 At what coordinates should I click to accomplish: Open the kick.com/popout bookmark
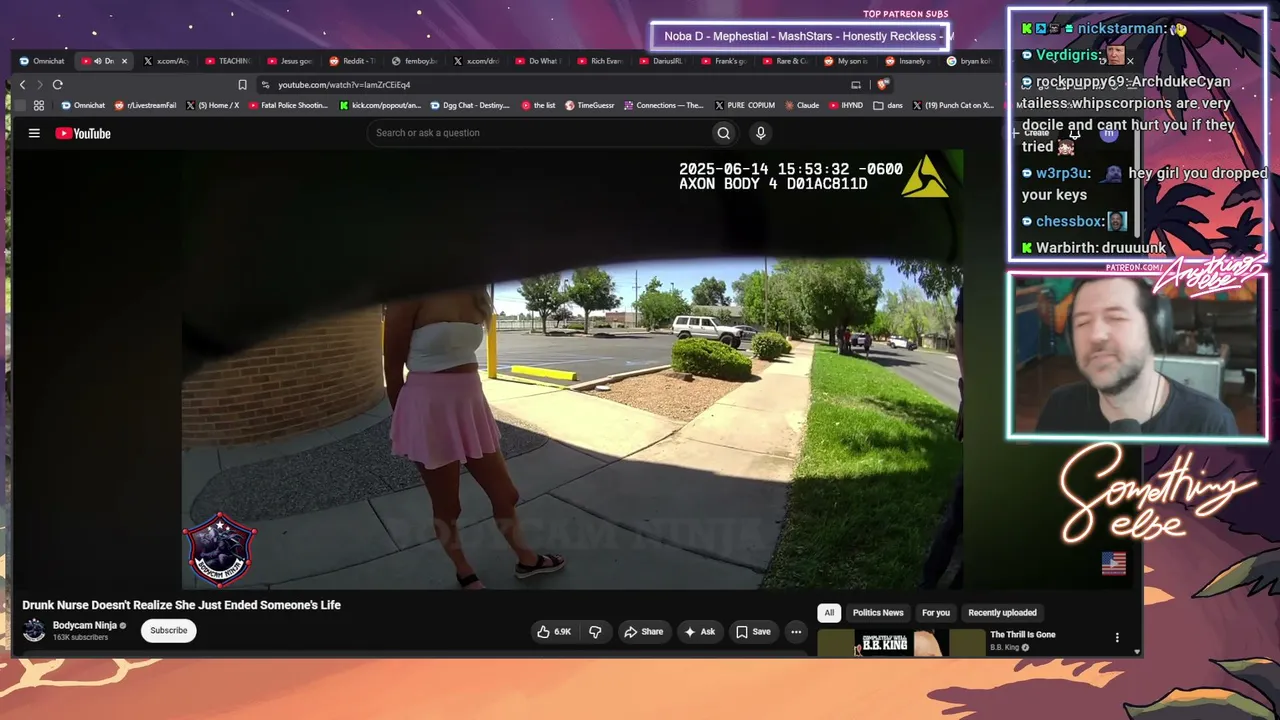381,105
